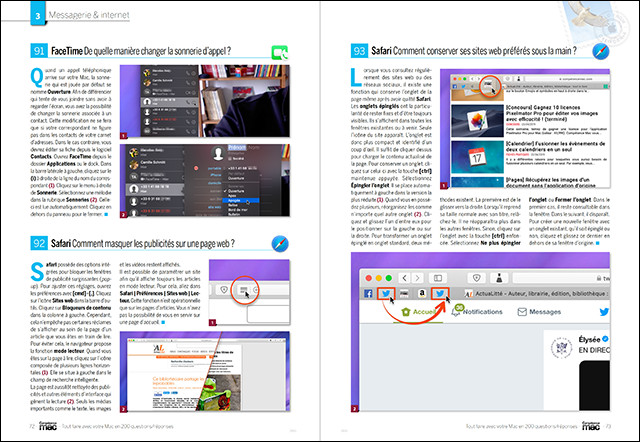Toggle sidebar button in large Safari screenshot

tap(438, 278)
